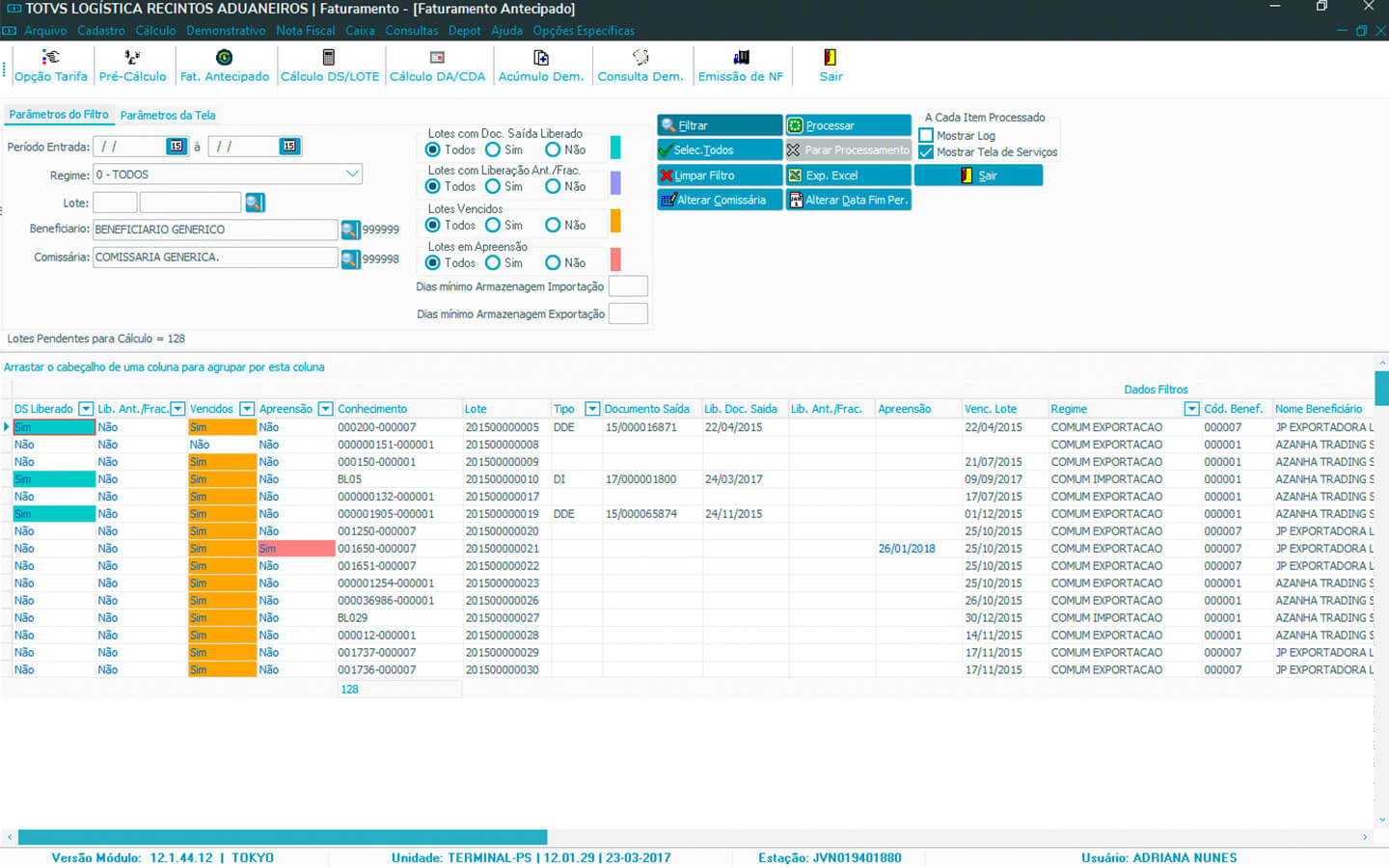The height and width of the screenshot is (868, 1389).
Task: Uncheck Mostrar Tela de Serviços
Action: click(926, 152)
